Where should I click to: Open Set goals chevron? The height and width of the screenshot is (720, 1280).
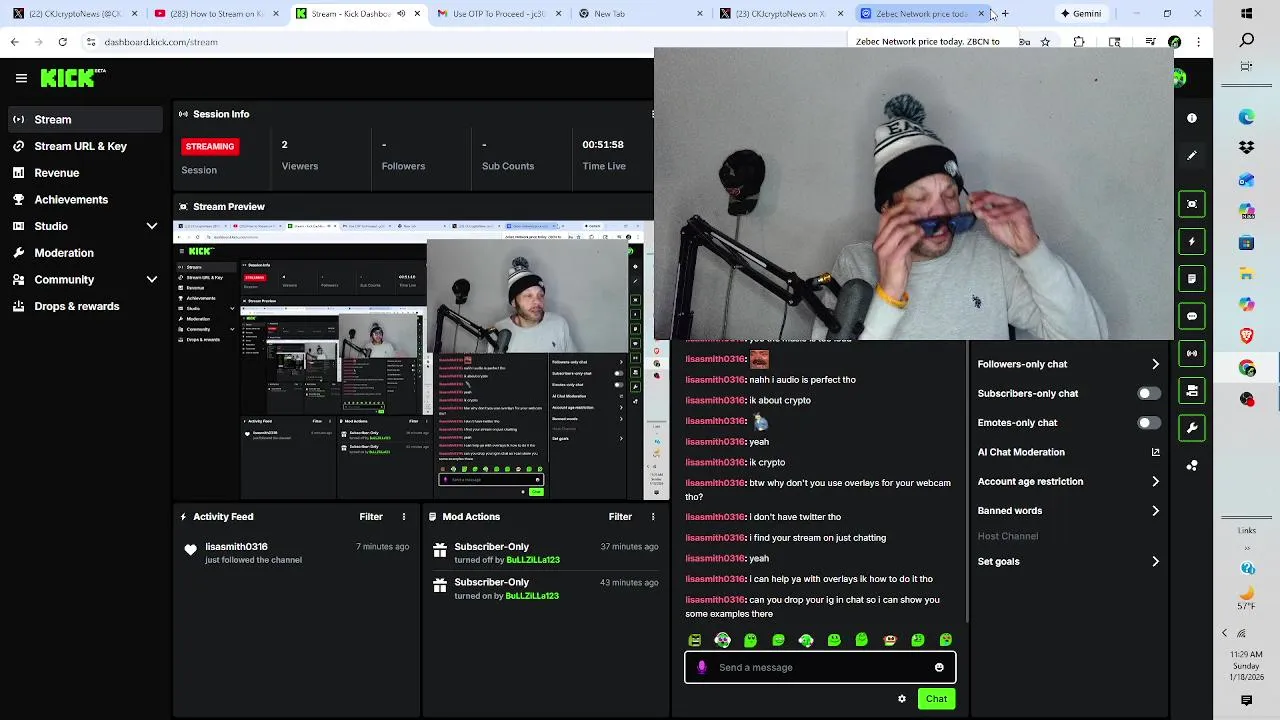(1155, 562)
